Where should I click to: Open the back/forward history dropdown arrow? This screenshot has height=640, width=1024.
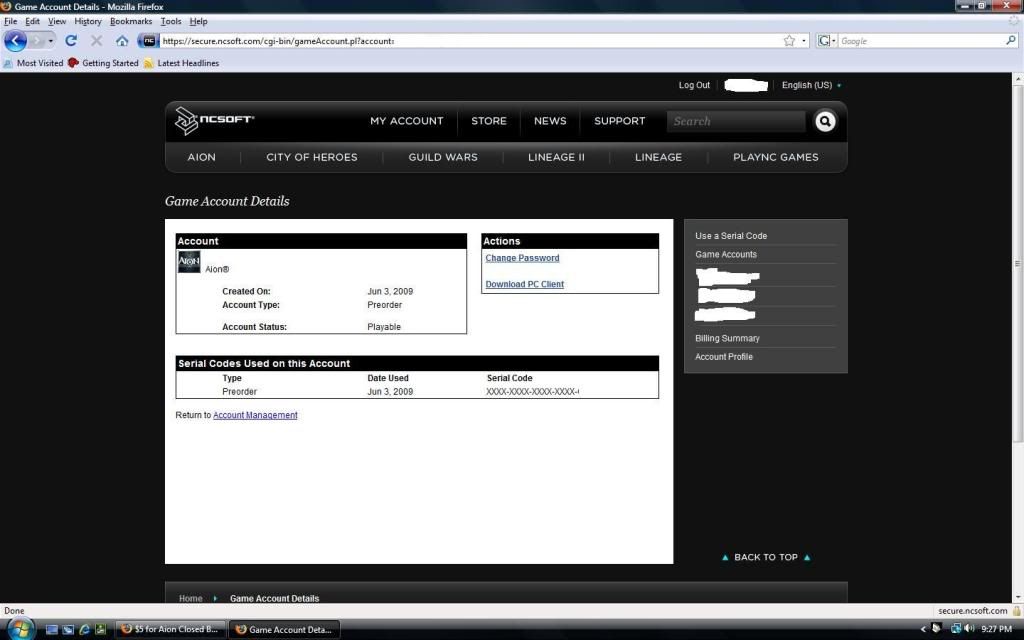click(x=51, y=41)
